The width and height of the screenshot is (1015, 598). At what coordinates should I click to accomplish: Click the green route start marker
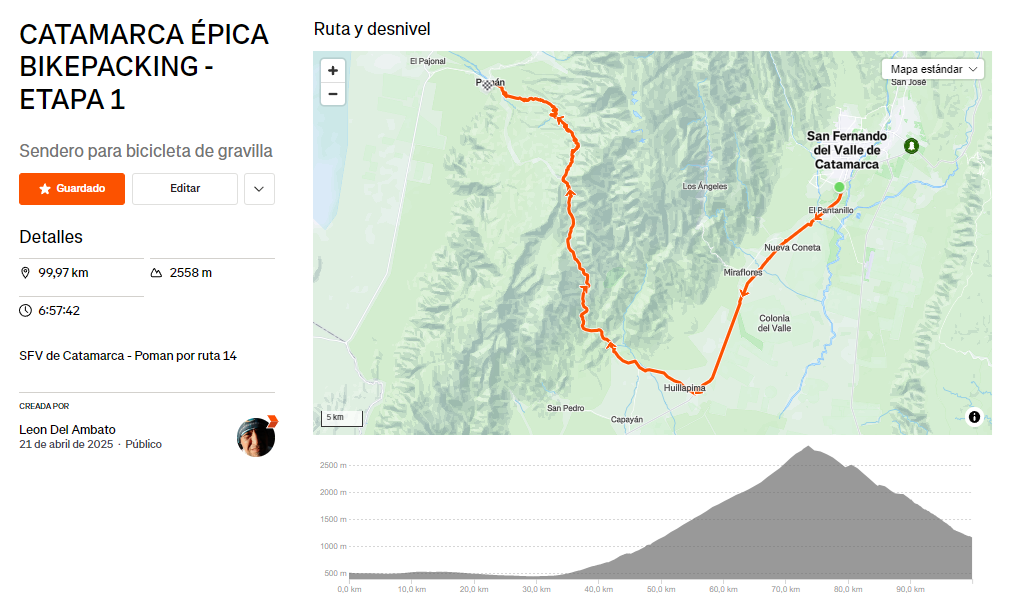click(x=839, y=187)
